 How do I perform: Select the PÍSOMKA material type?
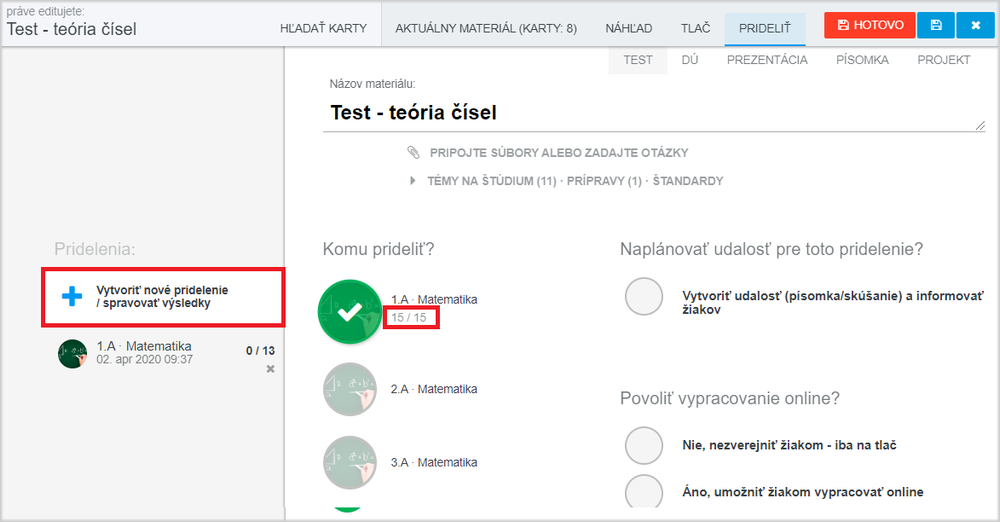[x=862, y=60]
